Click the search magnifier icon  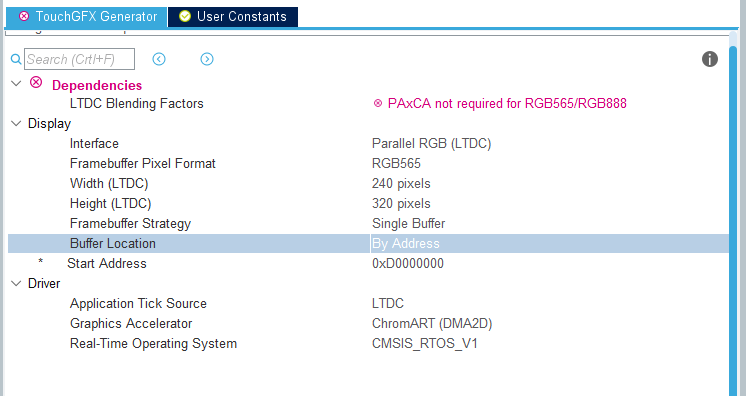[x=16, y=59]
